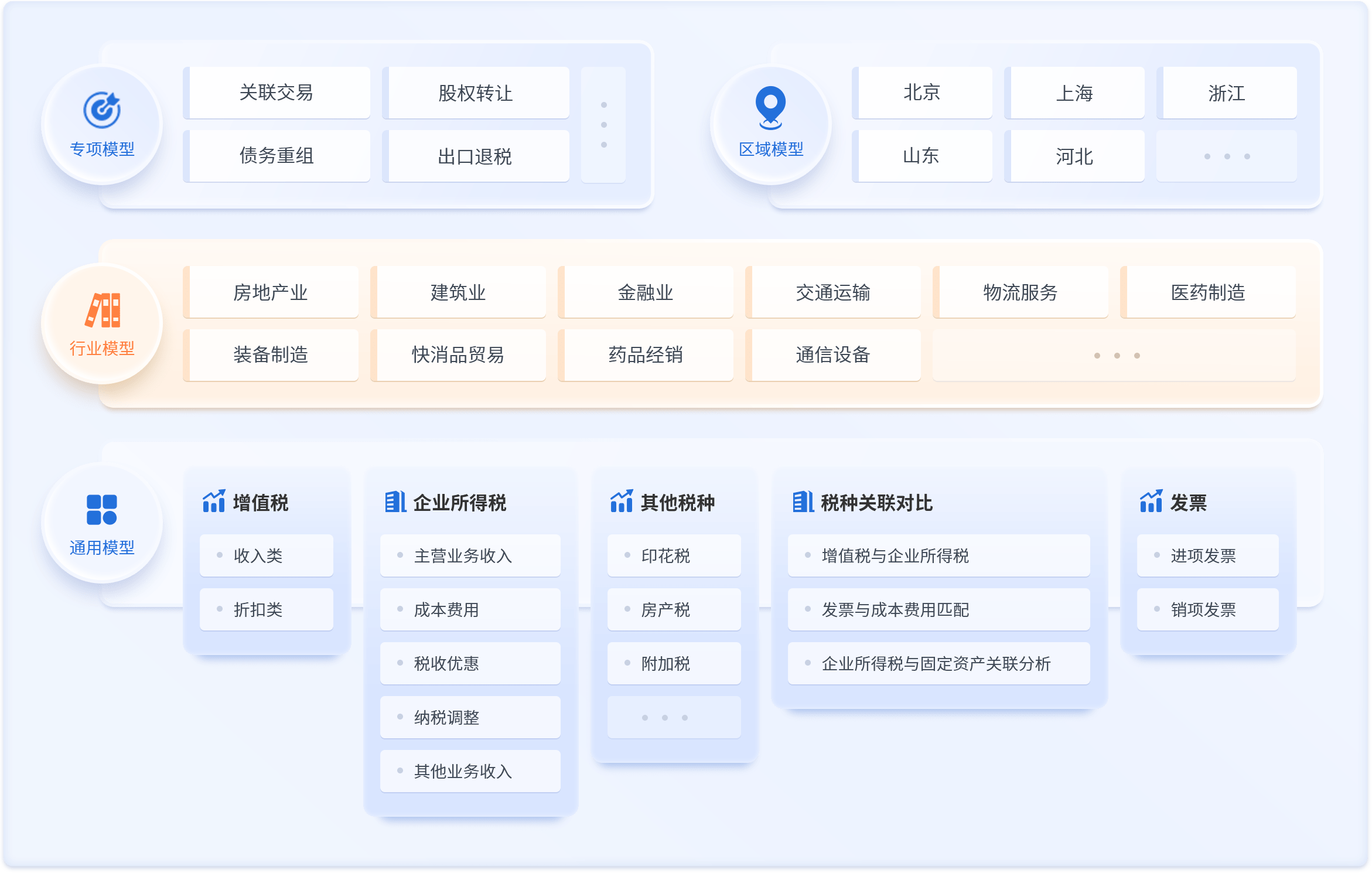Expand vertical dots in 专项模型 panel
The image size is (1372, 873).
(603, 125)
